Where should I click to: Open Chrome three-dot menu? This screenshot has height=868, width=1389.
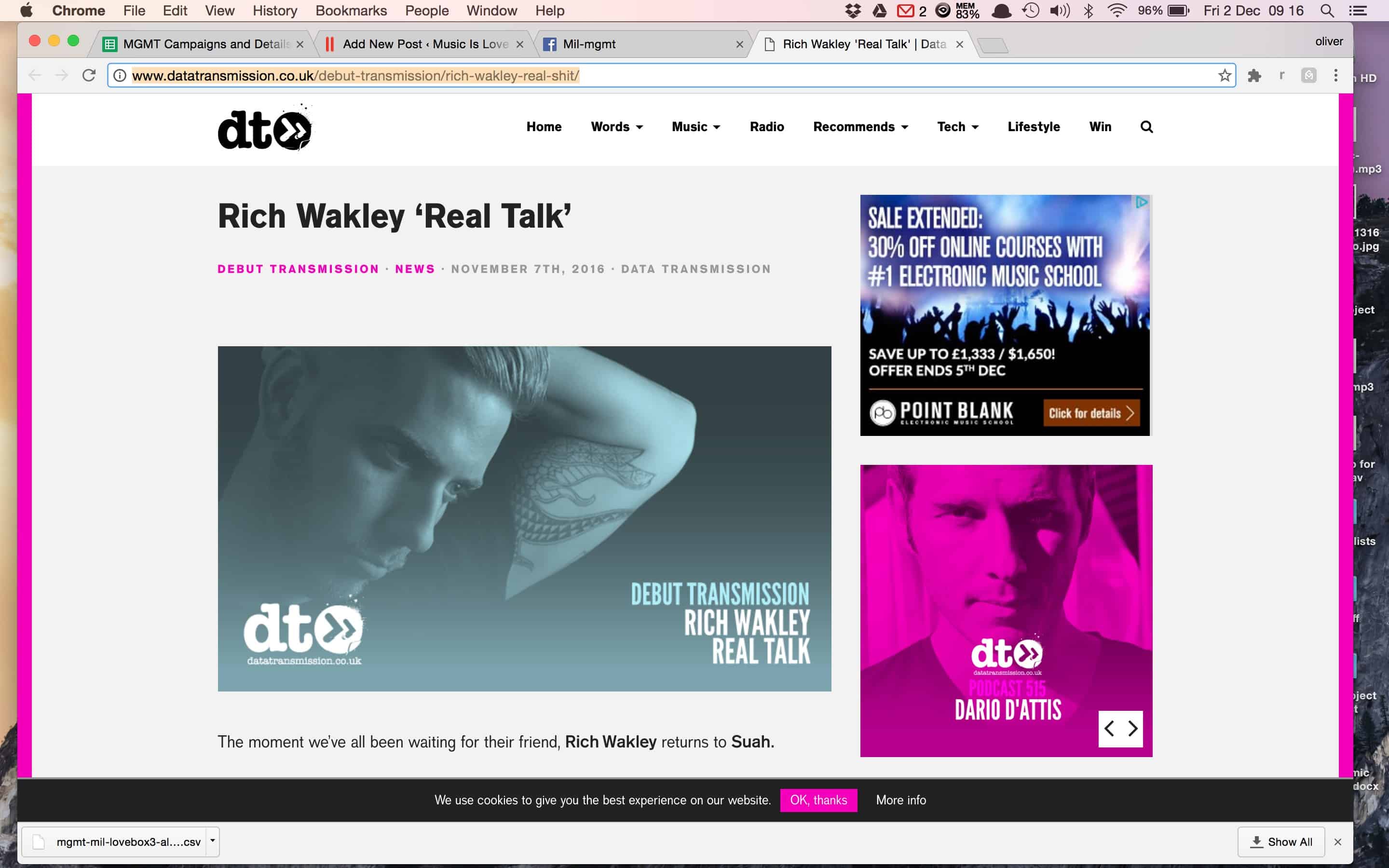pyautogui.click(x=1335, y=75)
